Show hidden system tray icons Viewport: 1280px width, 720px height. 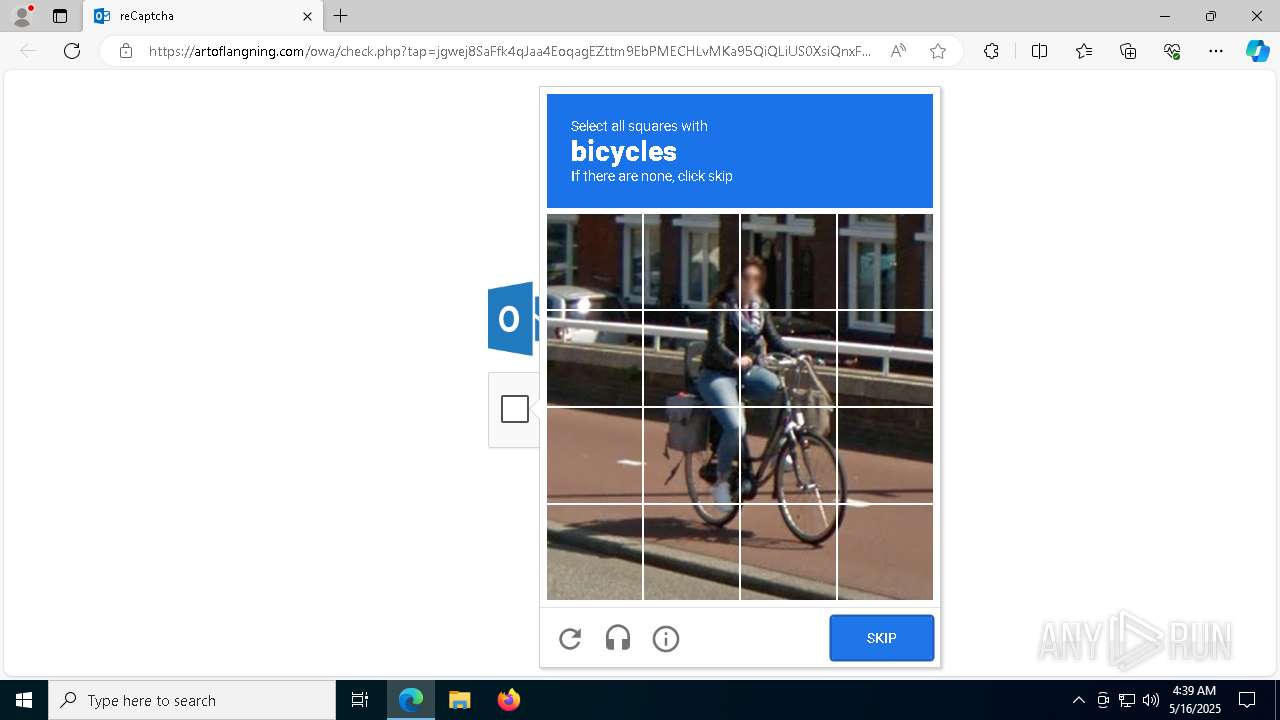[1078, 700]
